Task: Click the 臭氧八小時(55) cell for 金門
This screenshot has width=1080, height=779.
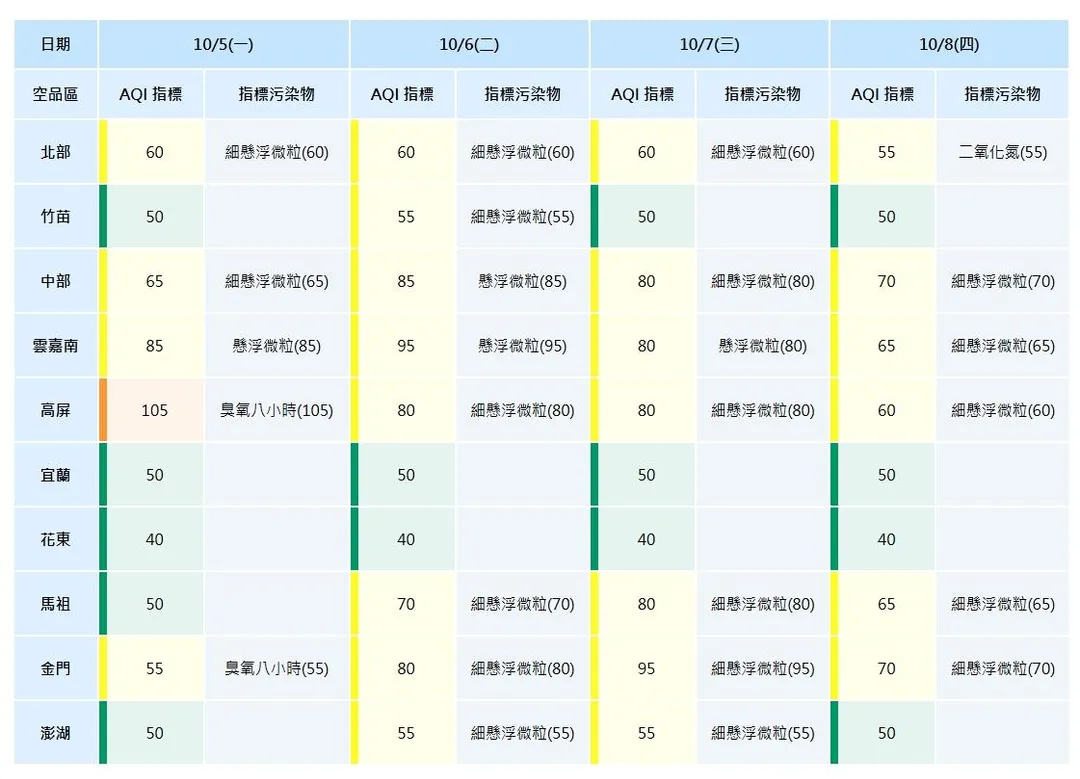Action: pyautogui.click(x=276, y=668)
